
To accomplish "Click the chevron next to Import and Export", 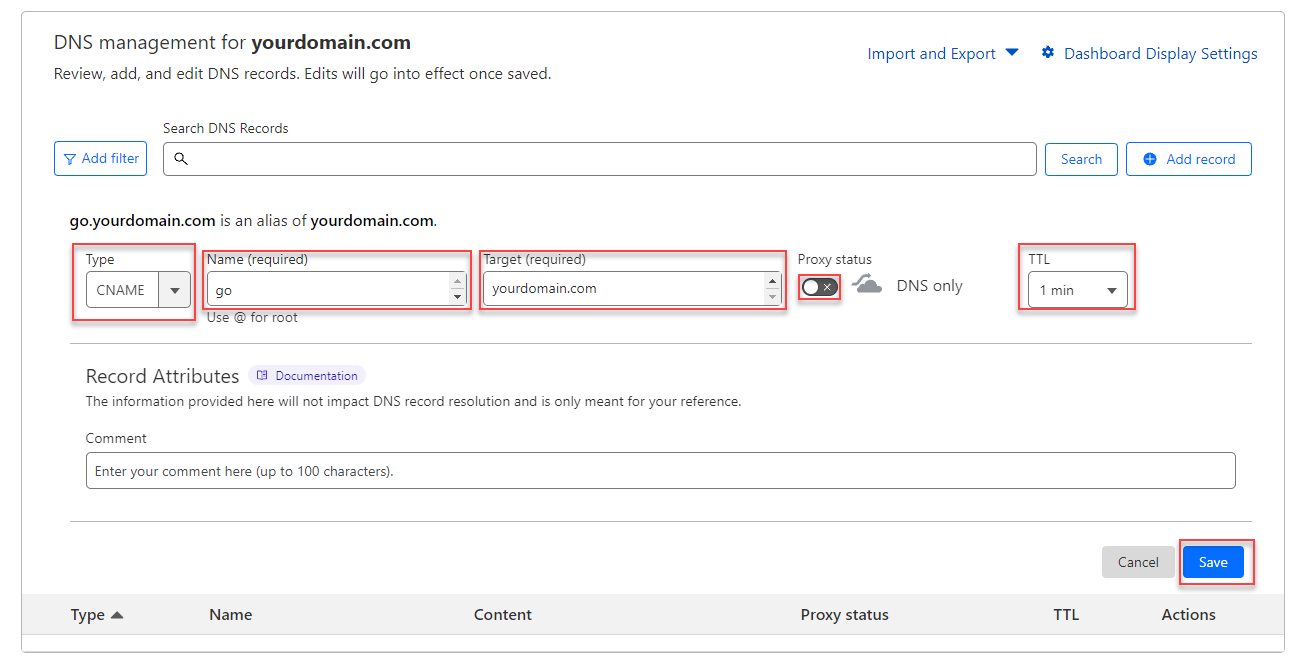I will point(1011,52).
